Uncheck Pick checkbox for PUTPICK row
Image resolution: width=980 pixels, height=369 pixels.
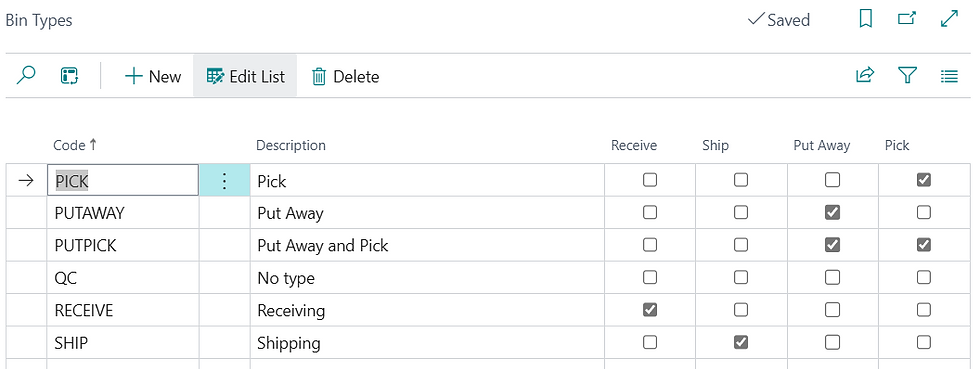coord(923,245)
